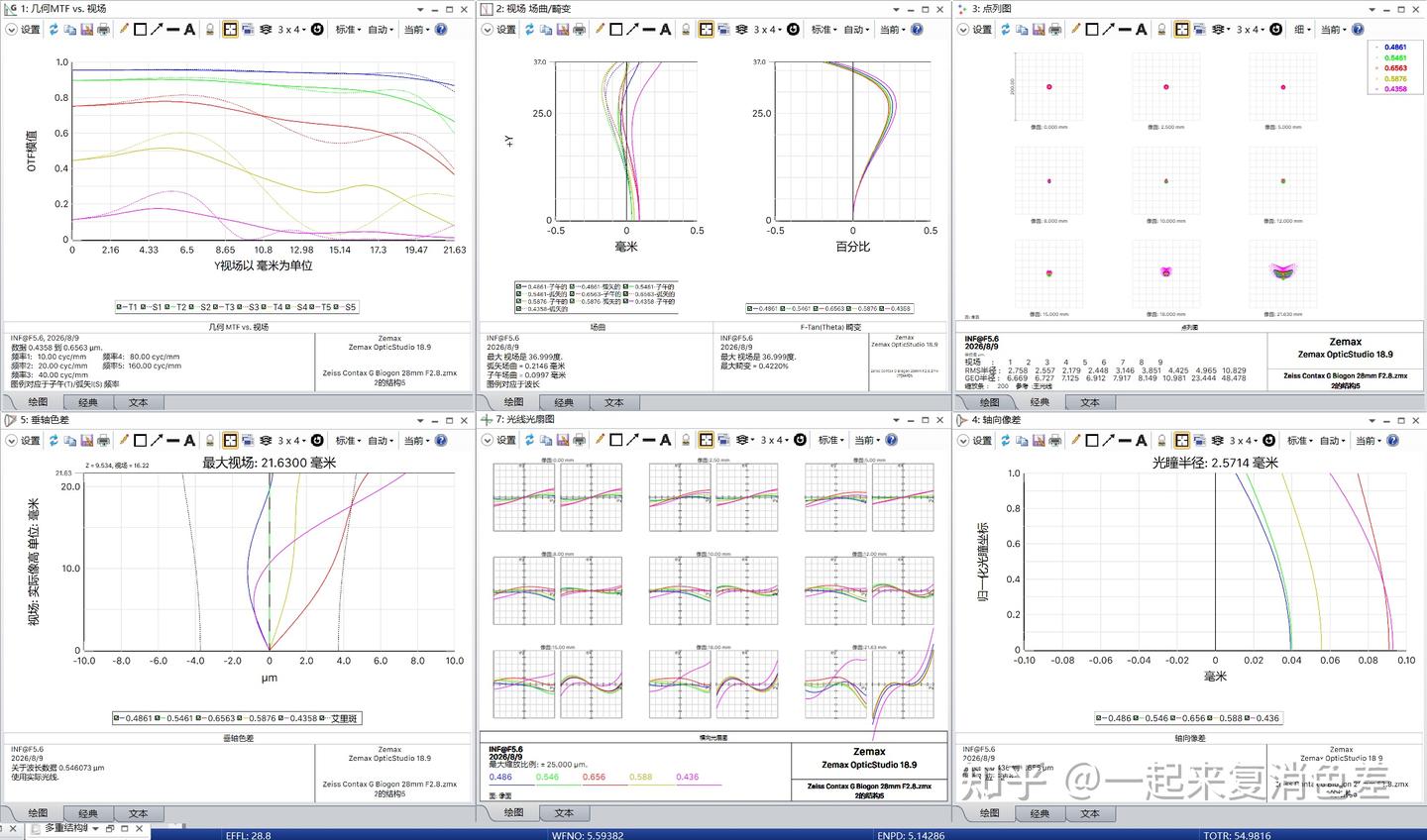Toggle the window lock in 光线光扇图 window
The image size is (1427, 840).
point(686,441)
